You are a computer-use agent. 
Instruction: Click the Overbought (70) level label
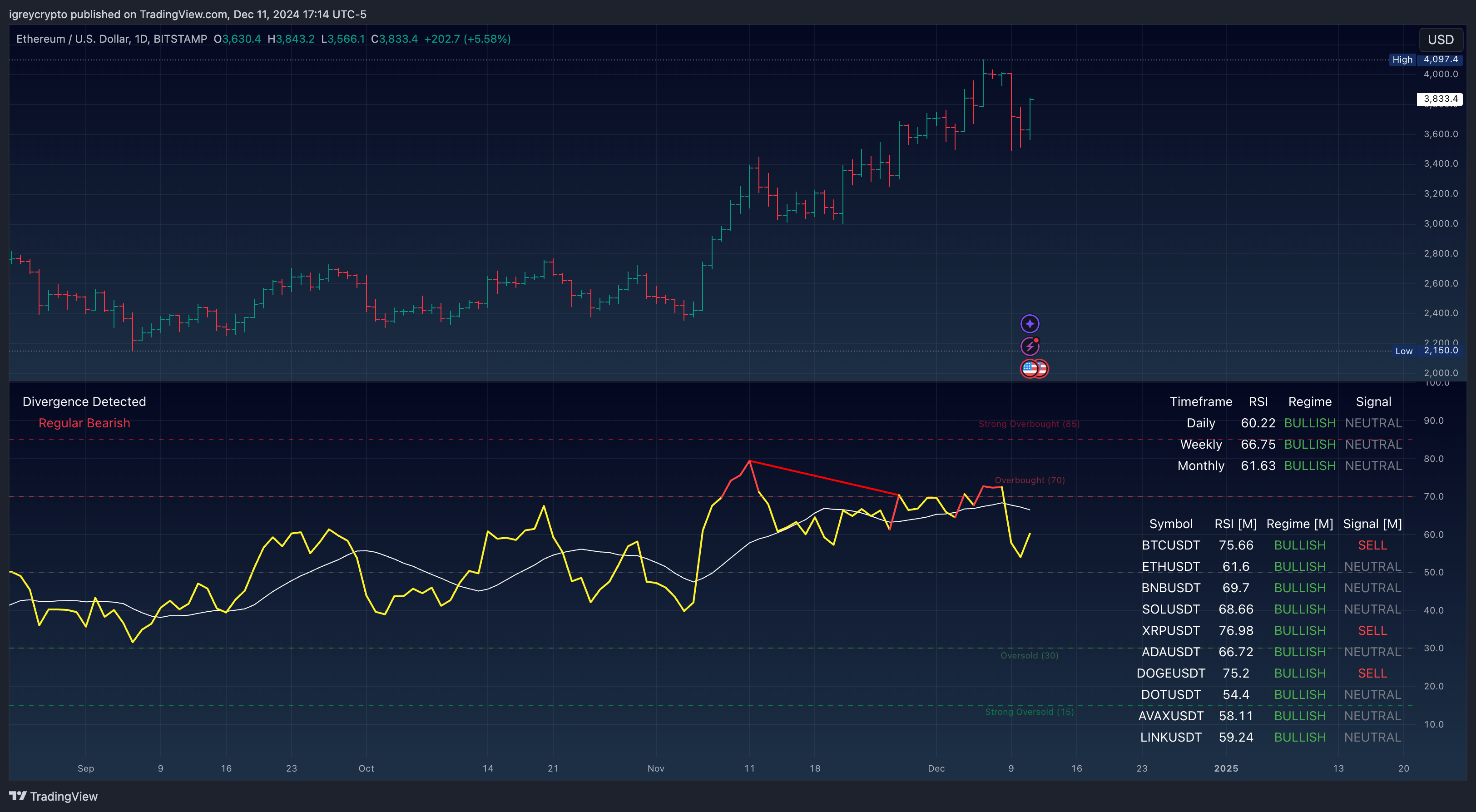pos(1030,480)
